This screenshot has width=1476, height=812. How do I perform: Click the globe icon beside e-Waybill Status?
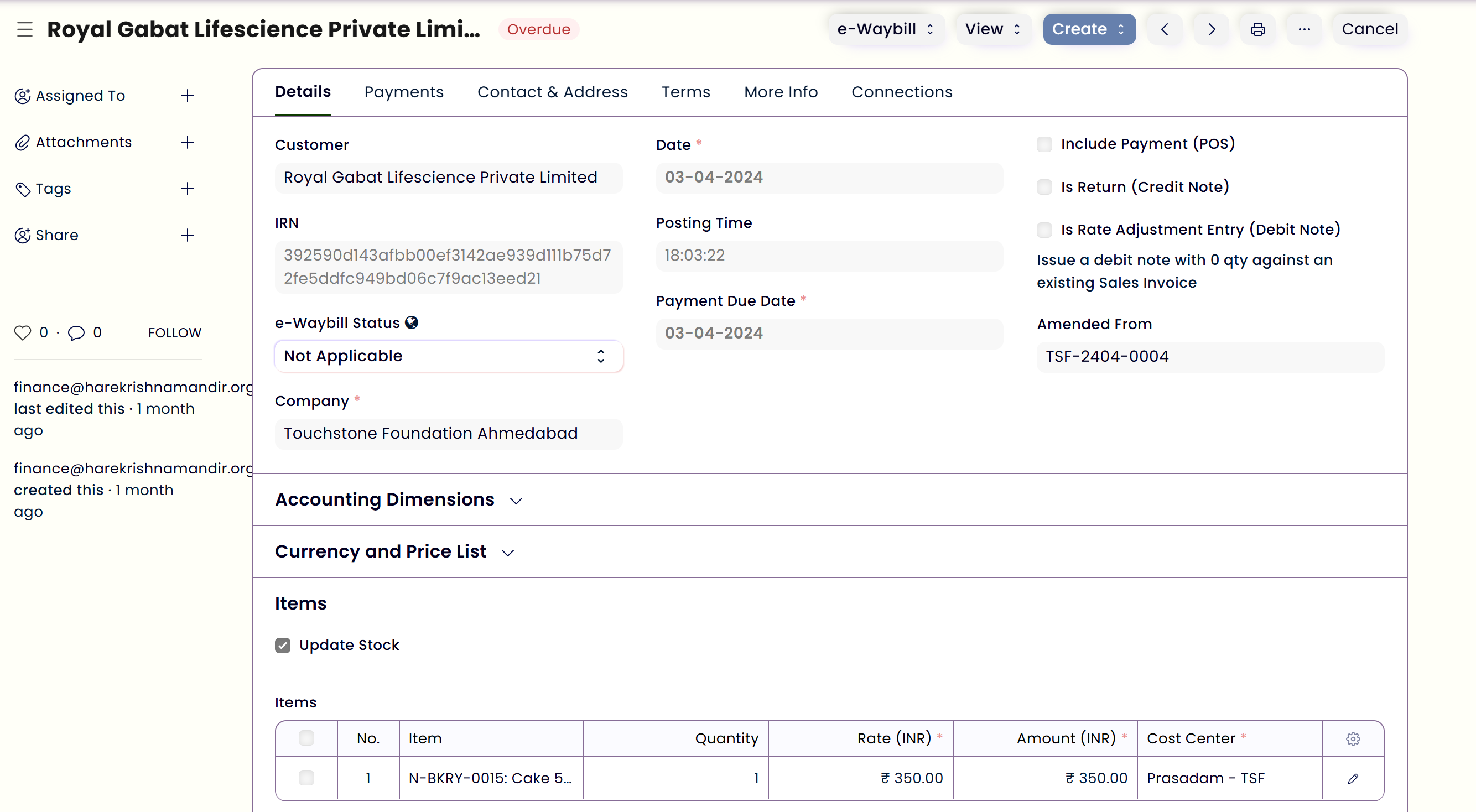point(412,322)
